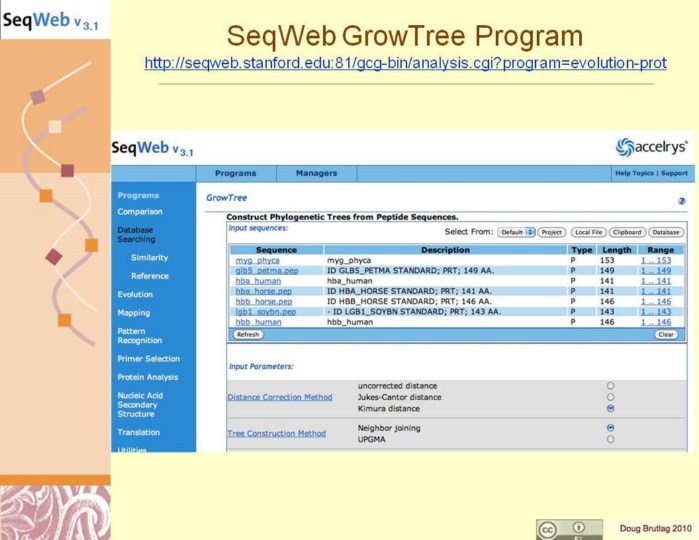Switch to the Managers tab
Image resolution: width=699 pixels, height=540 pixels.
(x=316, y=173)
